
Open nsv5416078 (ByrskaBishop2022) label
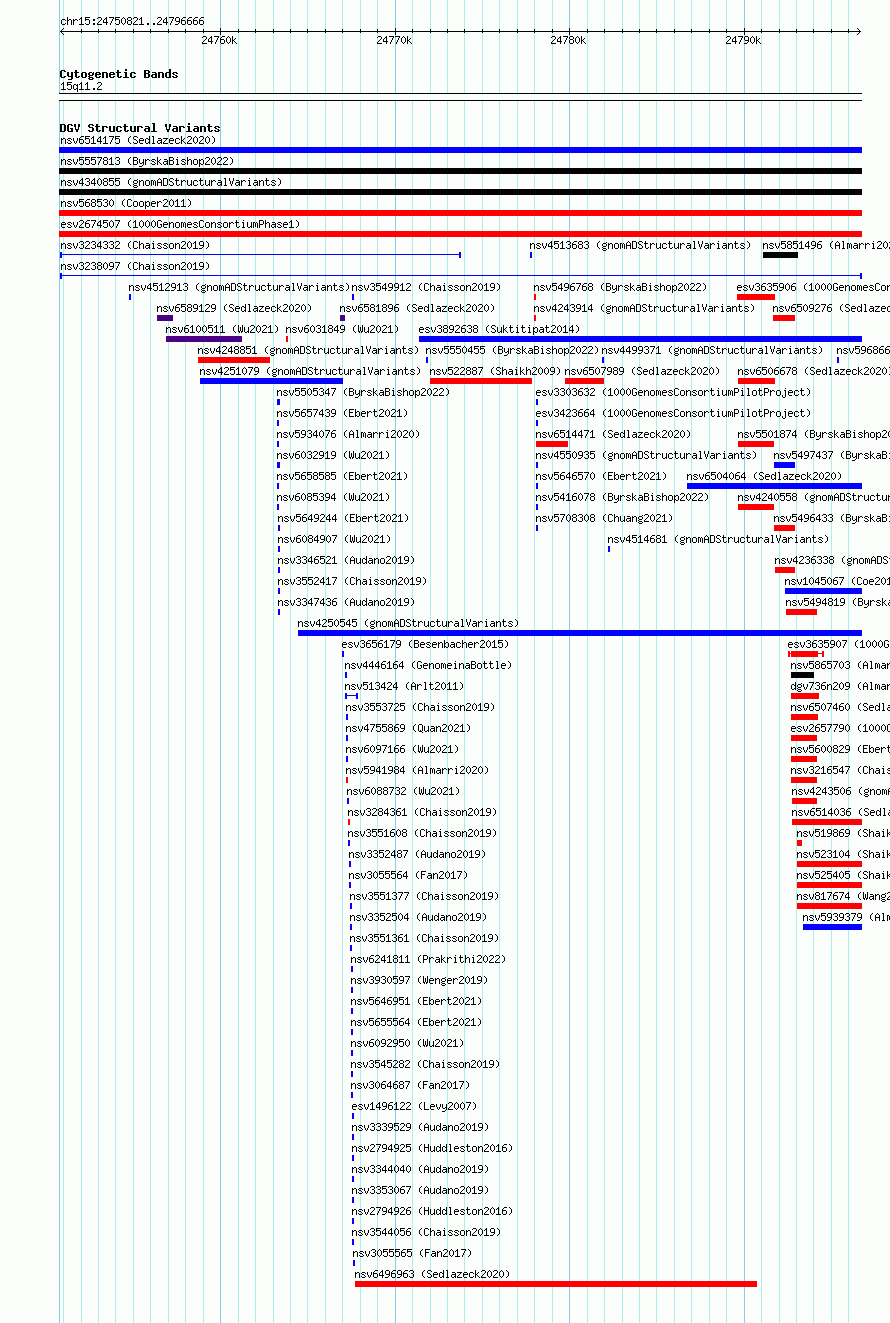point(622,497)
